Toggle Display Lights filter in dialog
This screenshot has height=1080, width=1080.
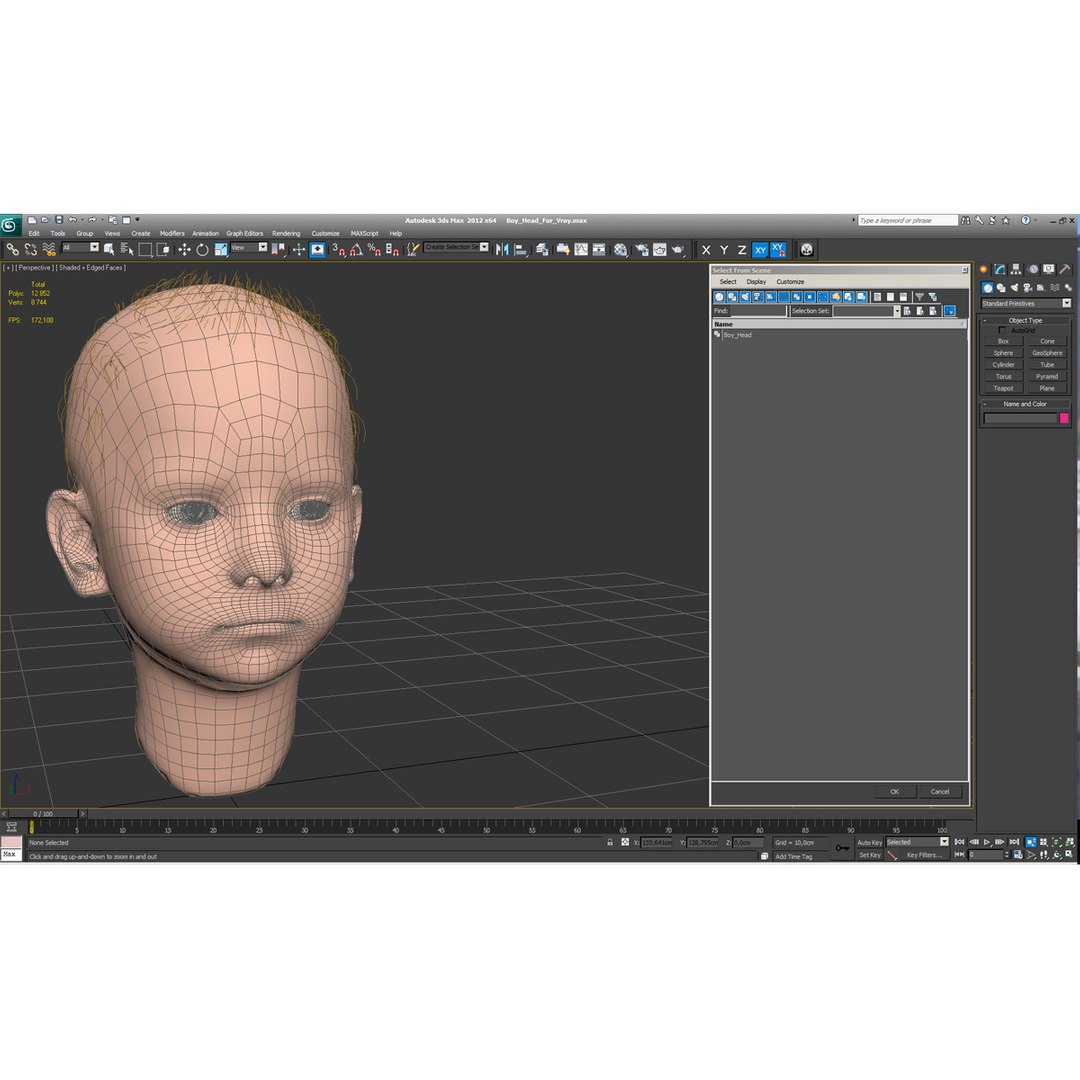(x=745, y=297)
